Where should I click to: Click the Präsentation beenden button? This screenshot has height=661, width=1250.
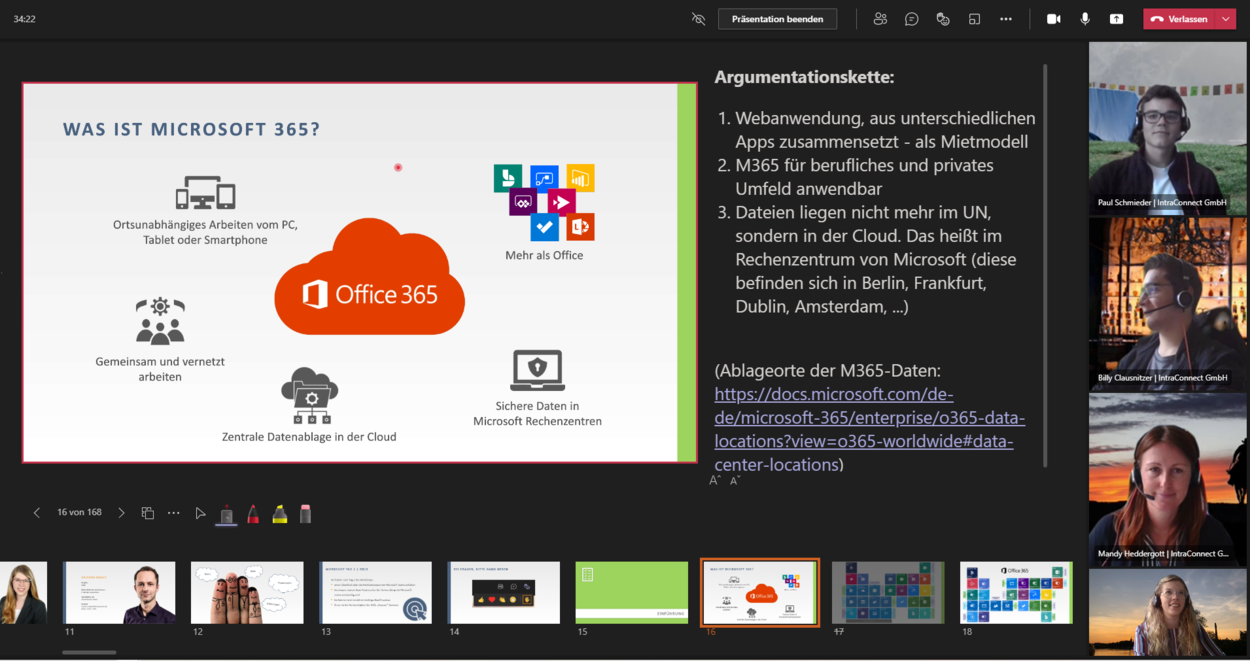click(x=777, y=18)
